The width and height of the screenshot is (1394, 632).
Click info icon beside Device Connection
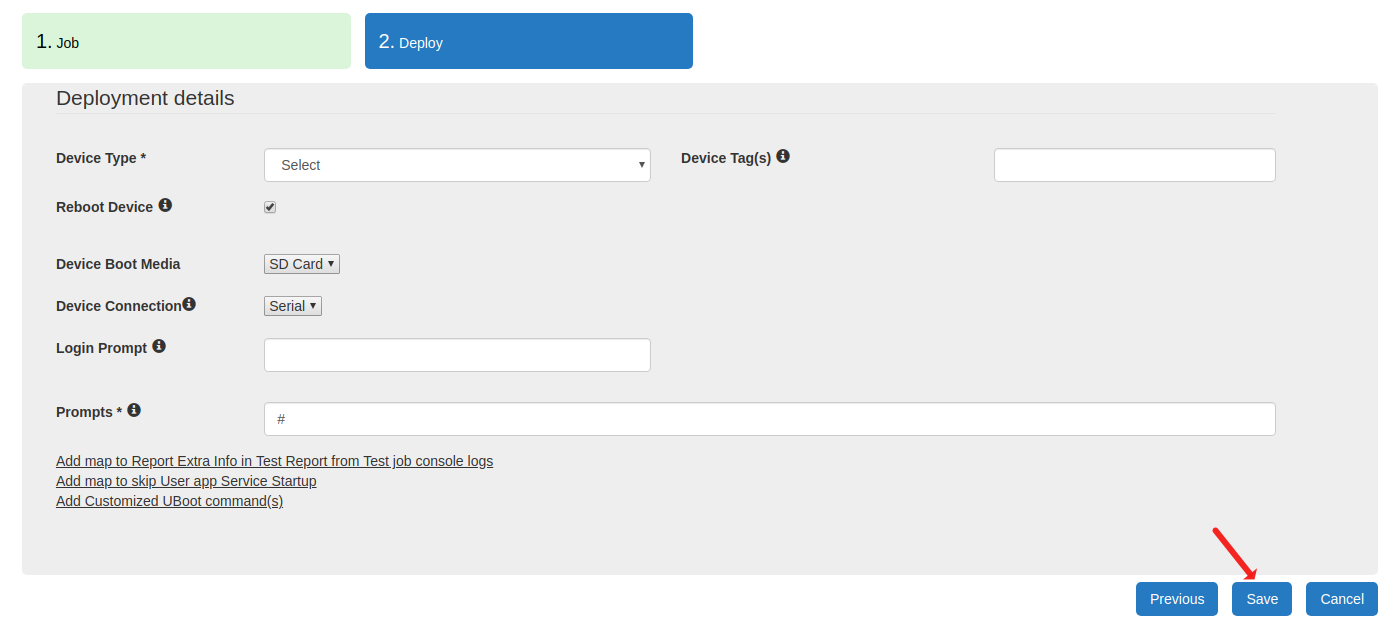[x=189, y=304]
